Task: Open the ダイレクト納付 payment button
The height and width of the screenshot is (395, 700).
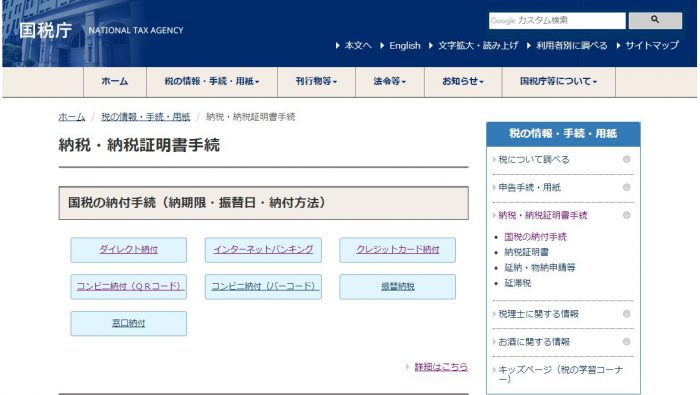Action: click(129, 249)
